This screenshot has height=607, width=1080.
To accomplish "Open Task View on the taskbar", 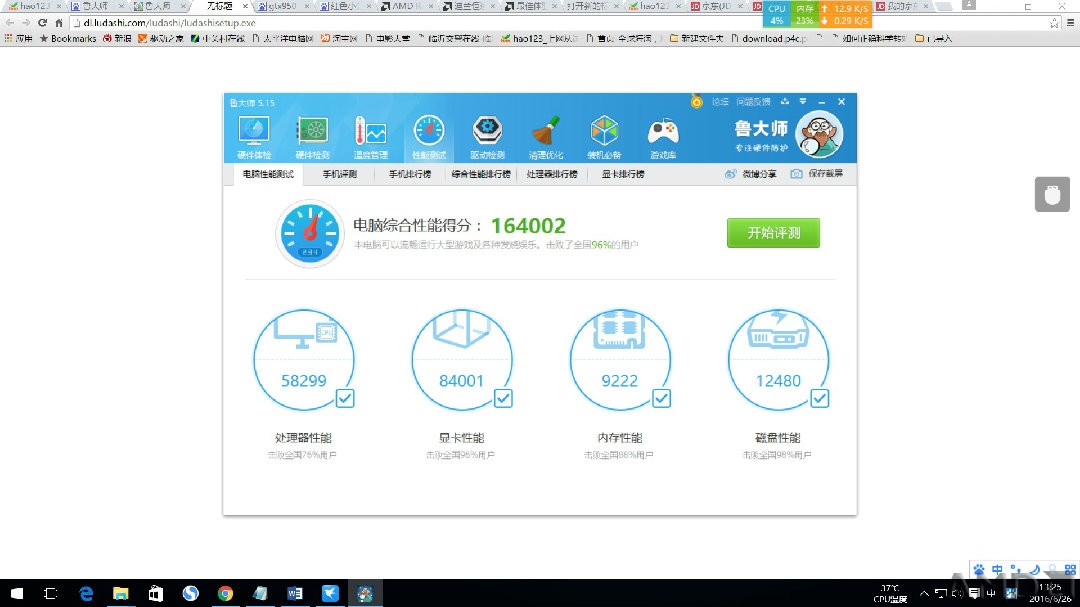I will point(50,593).
